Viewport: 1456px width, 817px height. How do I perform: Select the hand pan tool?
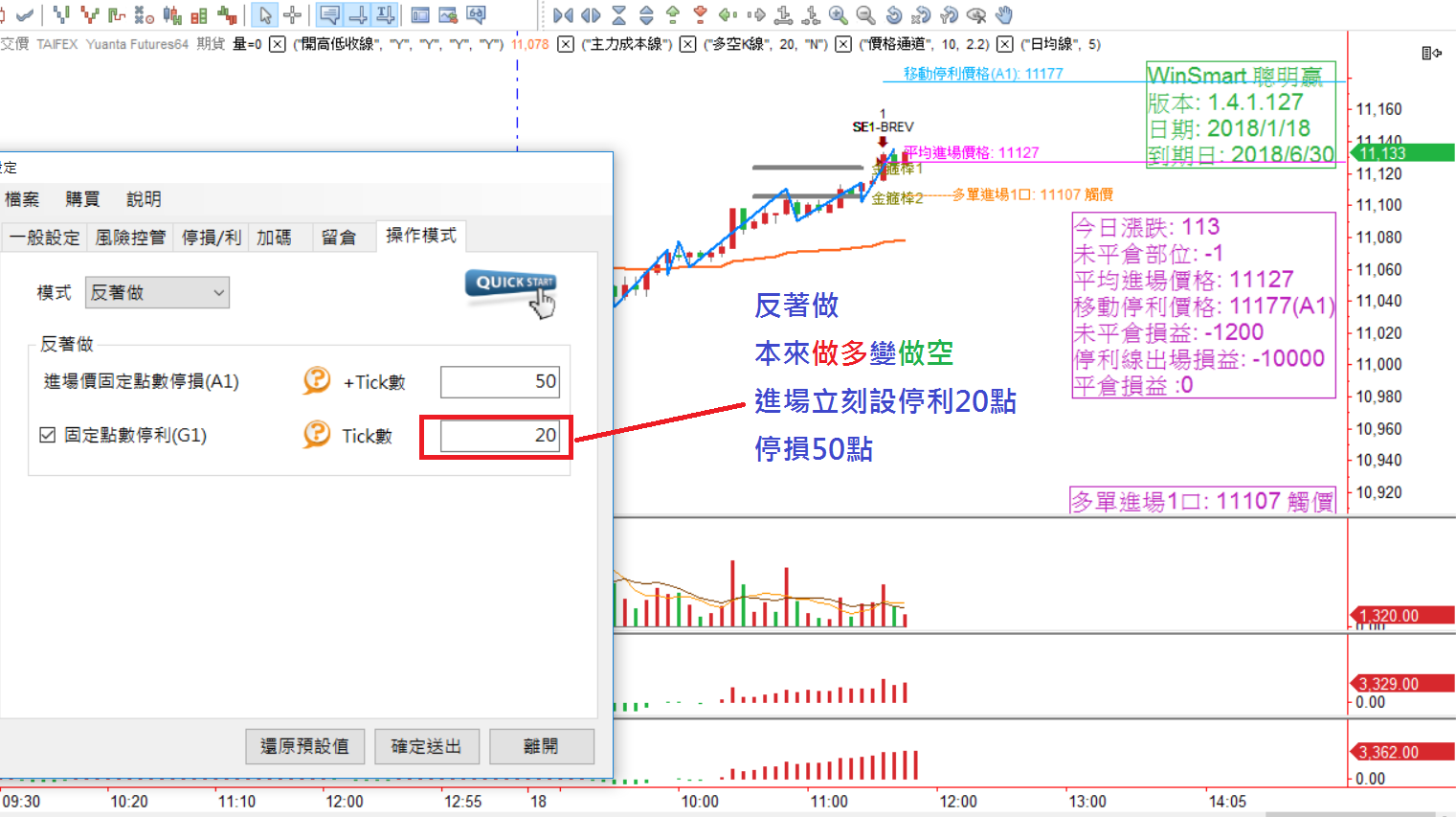1004,14
